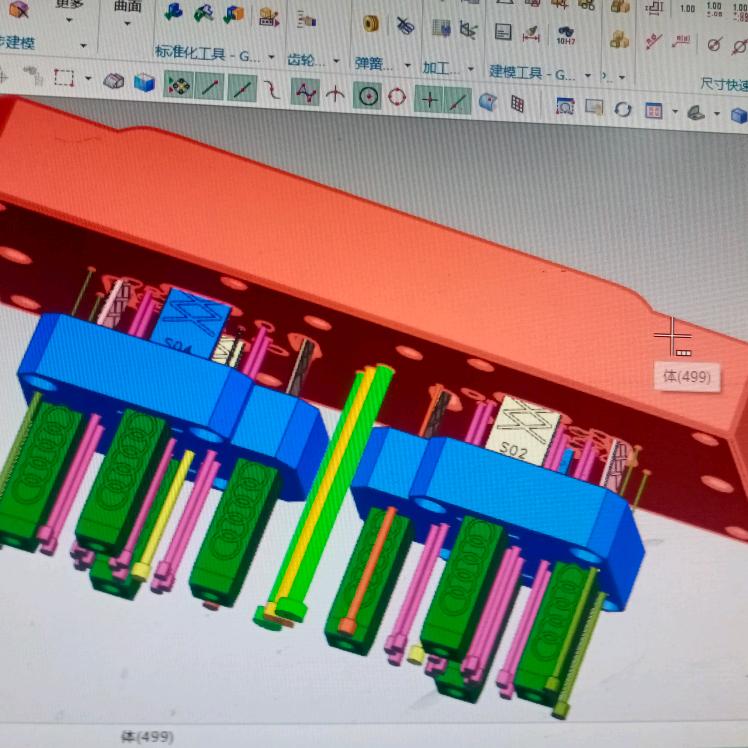Image resolution: width=748 pixels, height=748 pixels.
Task: Select the white S02 block in viewport
Action: [523, 431]
